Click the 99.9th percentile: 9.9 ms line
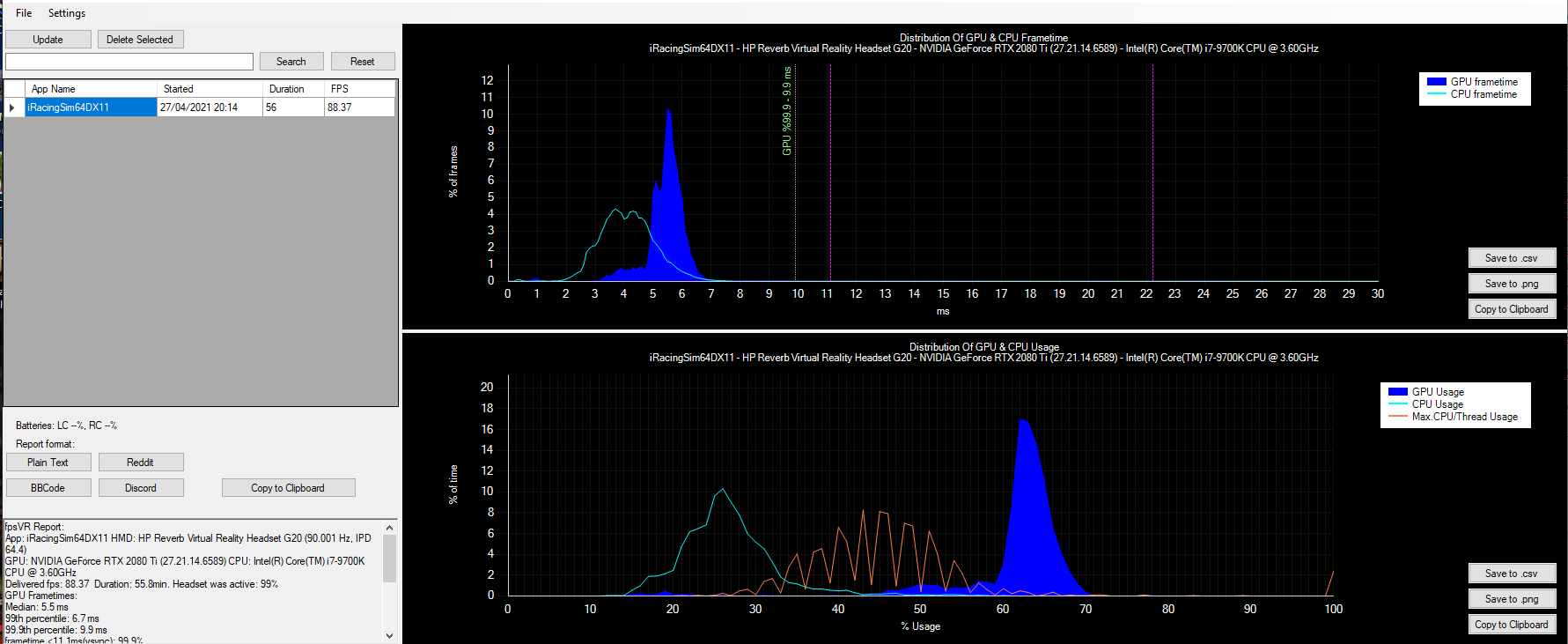 point(56,630)
